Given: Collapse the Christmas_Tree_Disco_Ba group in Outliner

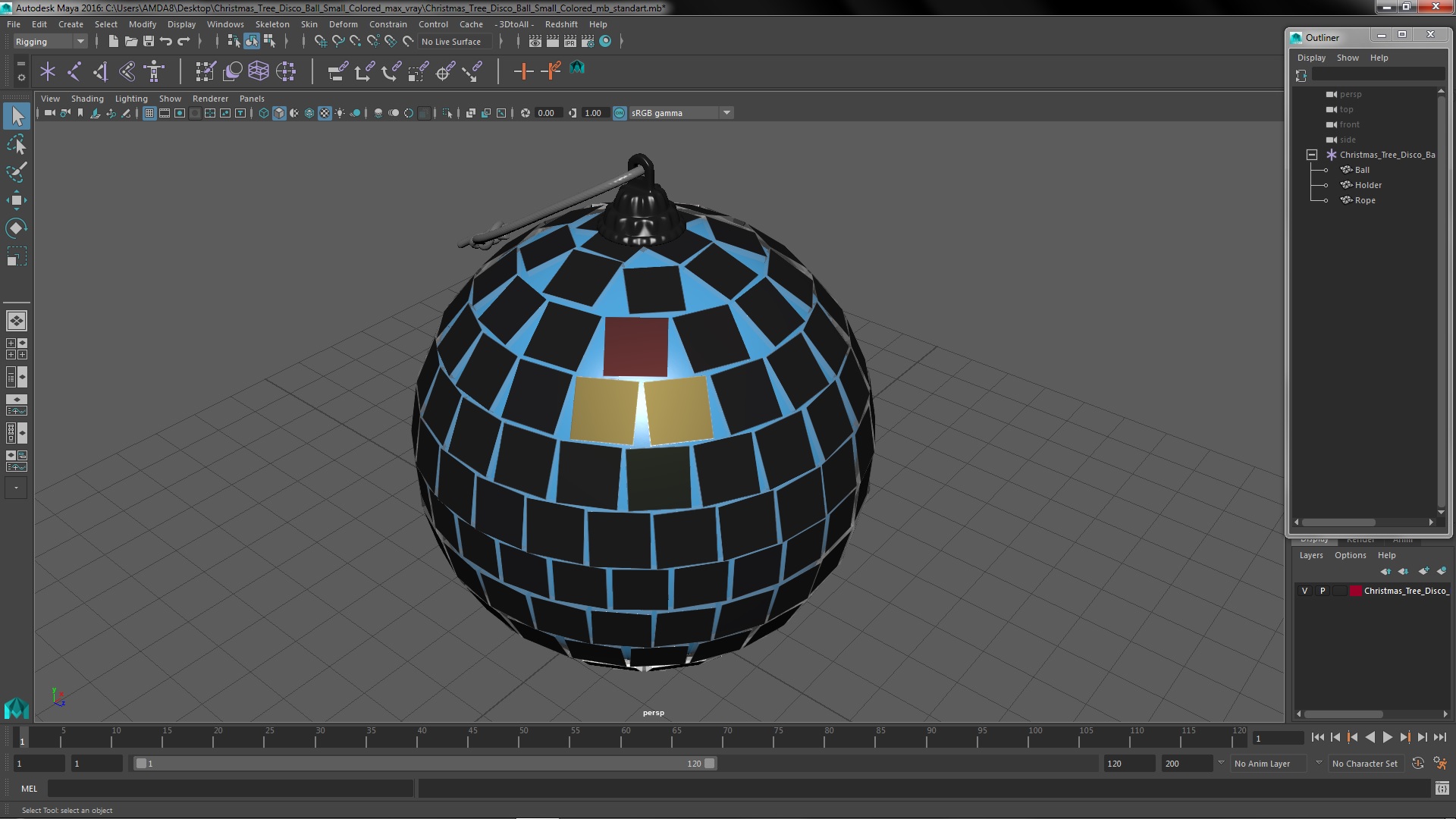Looking at the screenshot, I should point(1312,155).
